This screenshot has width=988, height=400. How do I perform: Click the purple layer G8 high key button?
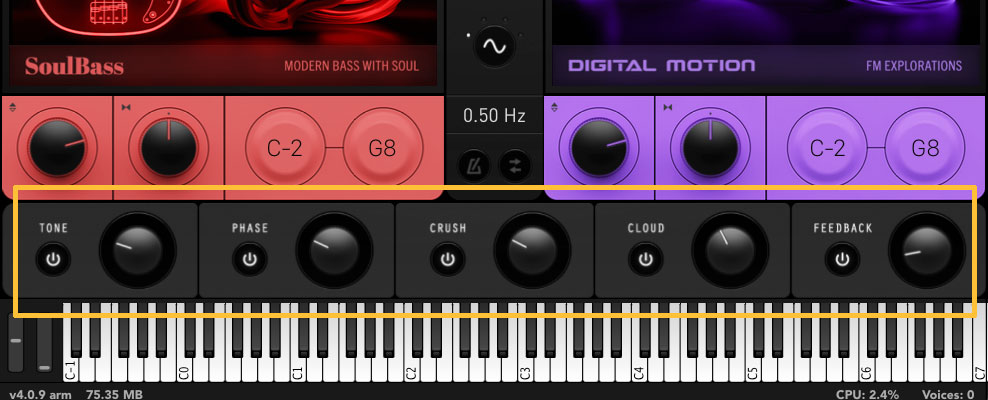[x=925, y=148]
